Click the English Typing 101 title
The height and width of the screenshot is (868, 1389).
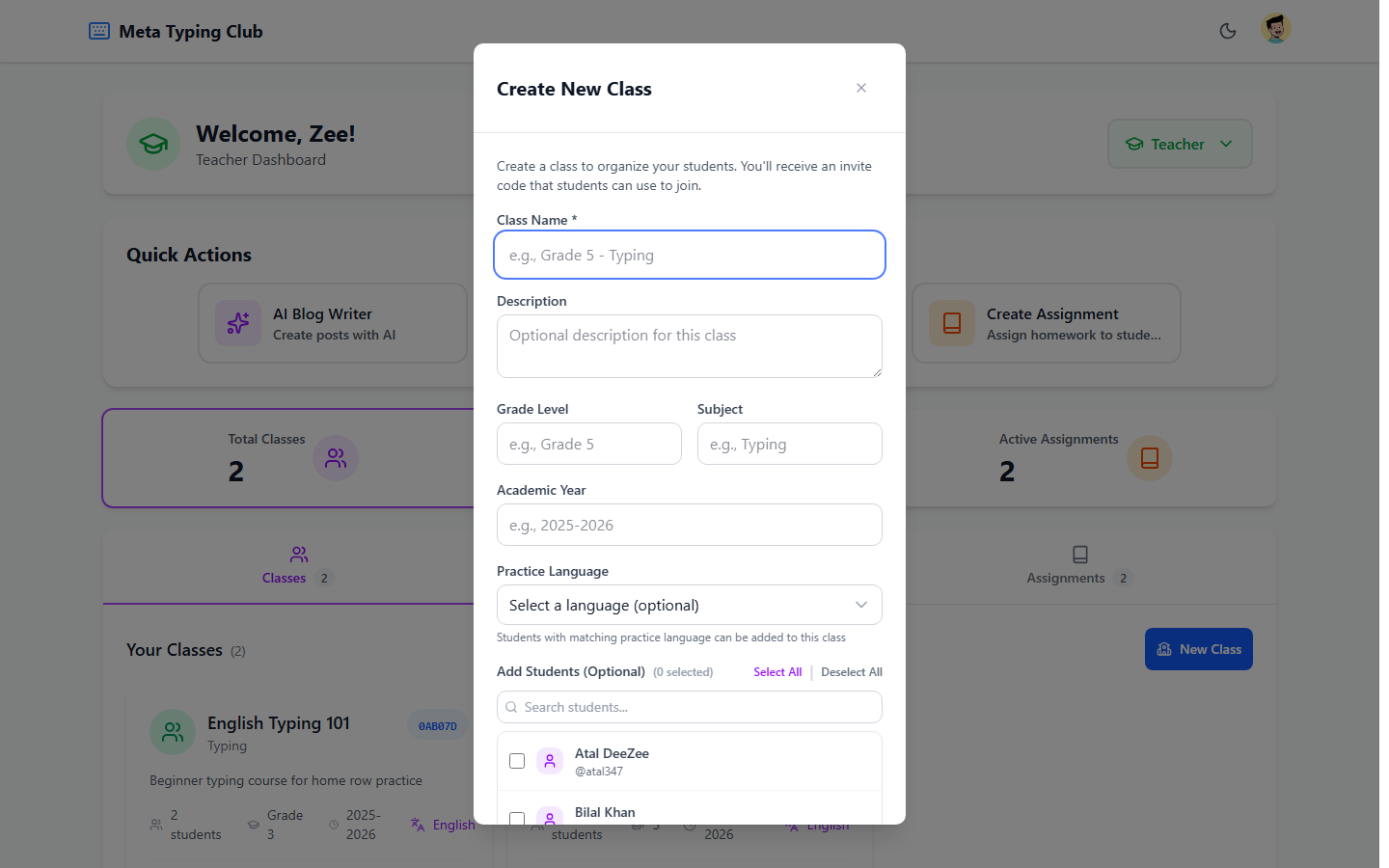pos(279,723)
